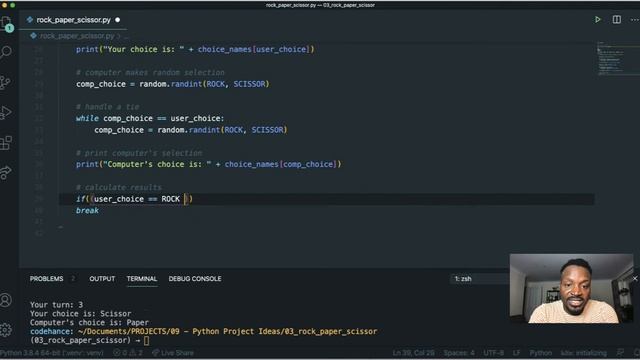Open the Search view in the activity bar

pyautogui.click(x=6, y=52)
